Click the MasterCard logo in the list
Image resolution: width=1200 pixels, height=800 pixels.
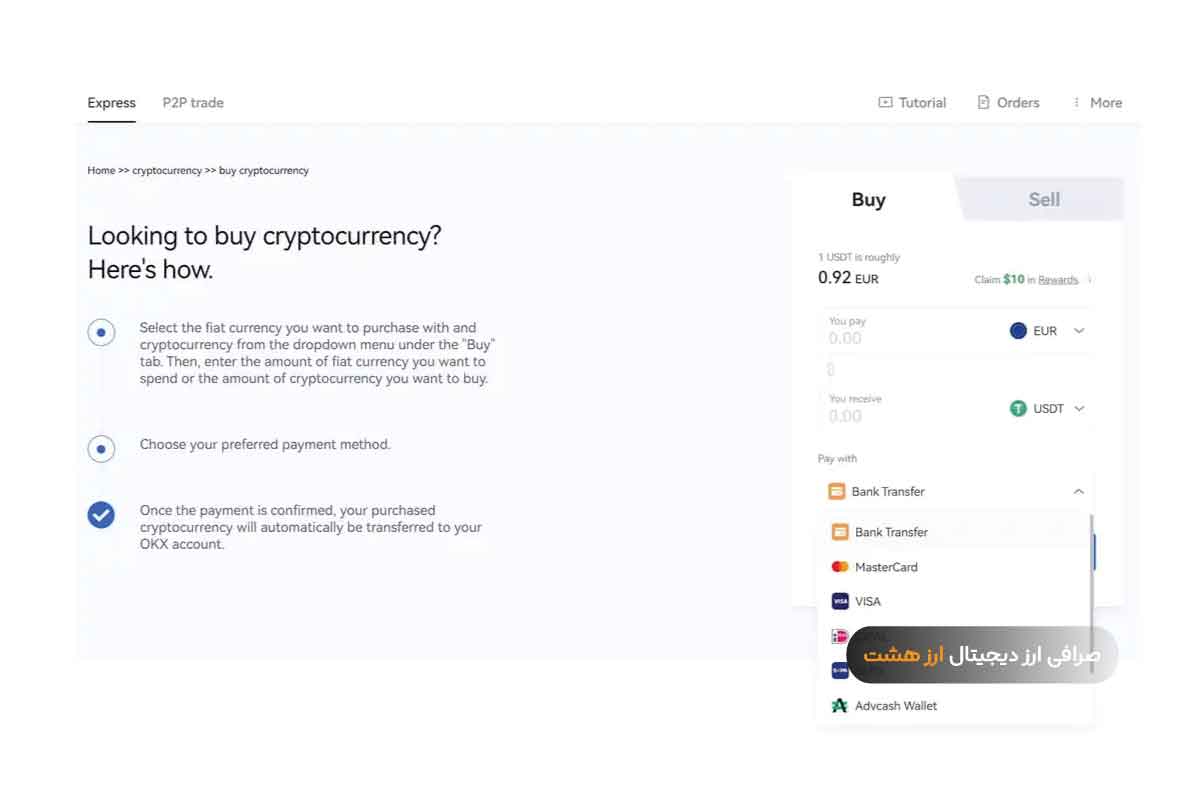(x=840, y=567)
